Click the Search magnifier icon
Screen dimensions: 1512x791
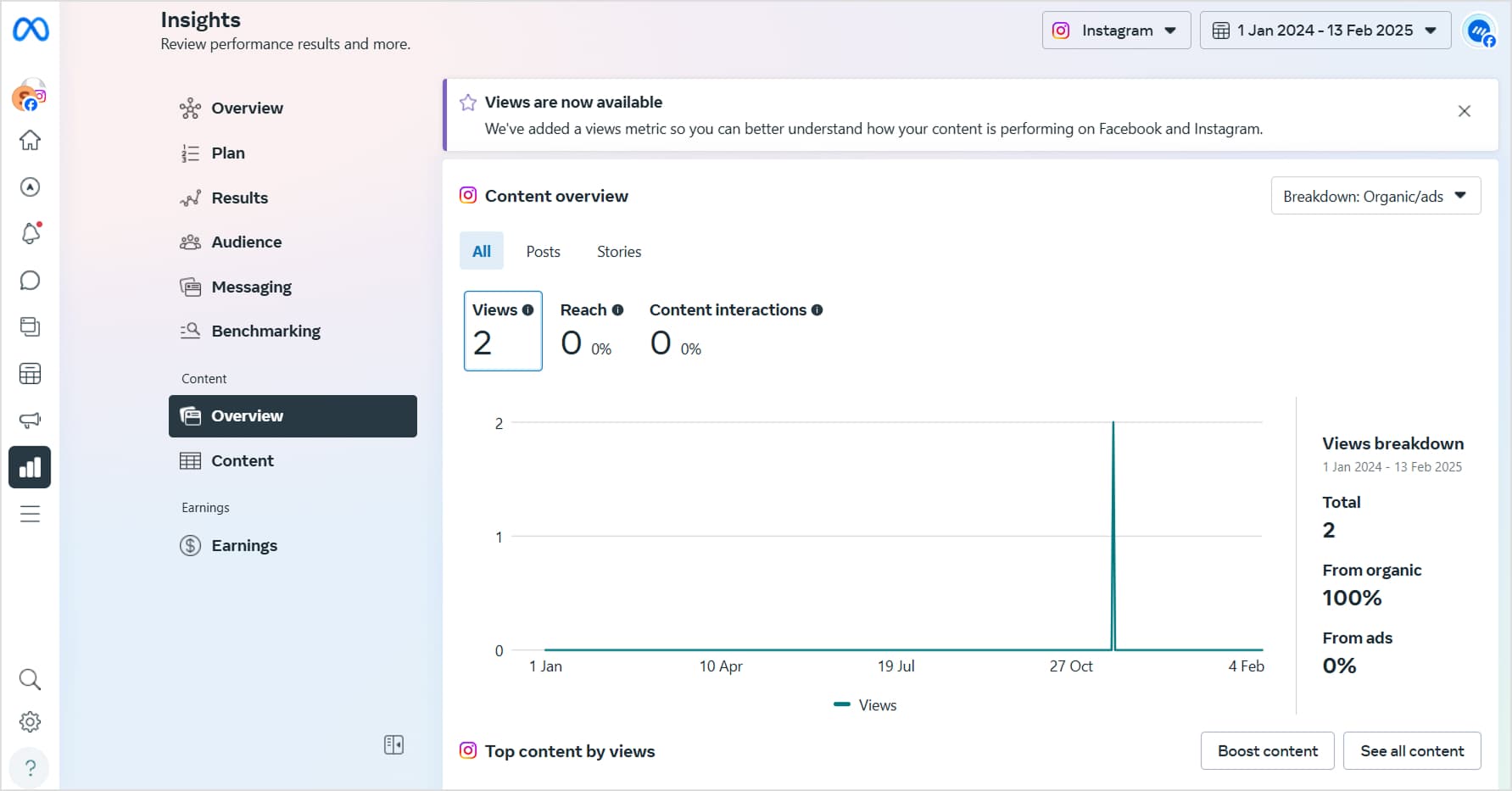[30, 679]
